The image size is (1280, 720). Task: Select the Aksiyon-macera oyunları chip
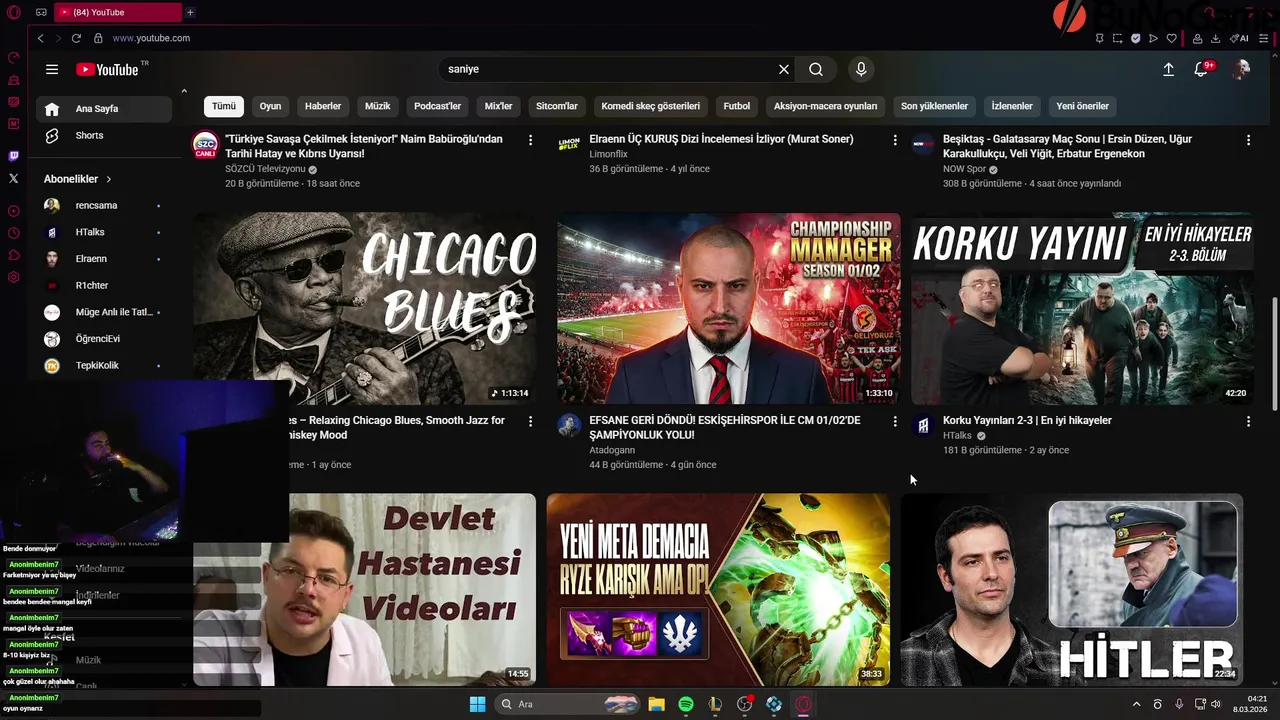(x=825, y=106)
